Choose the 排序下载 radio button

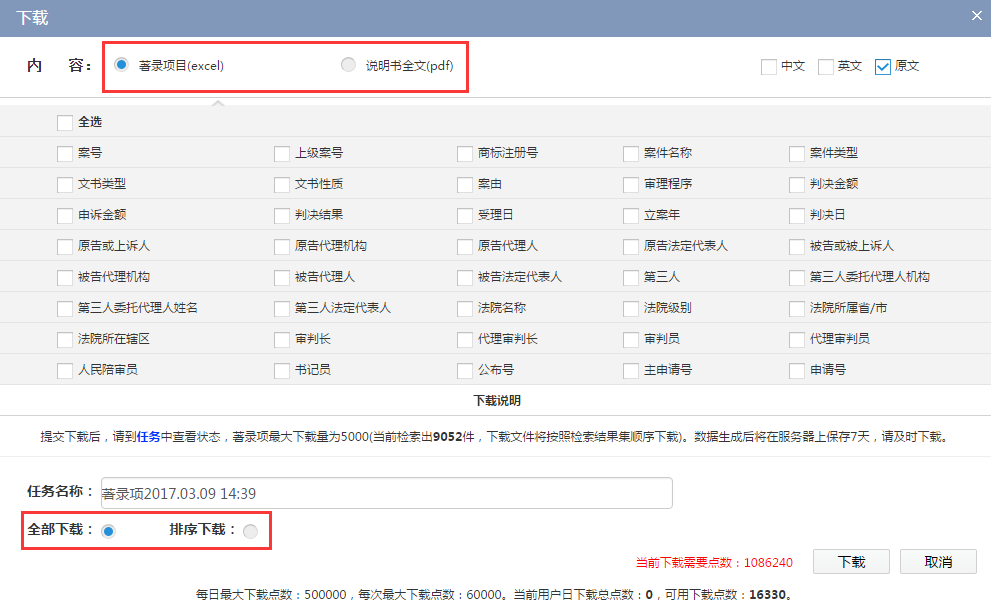click(x=250, y=531)
